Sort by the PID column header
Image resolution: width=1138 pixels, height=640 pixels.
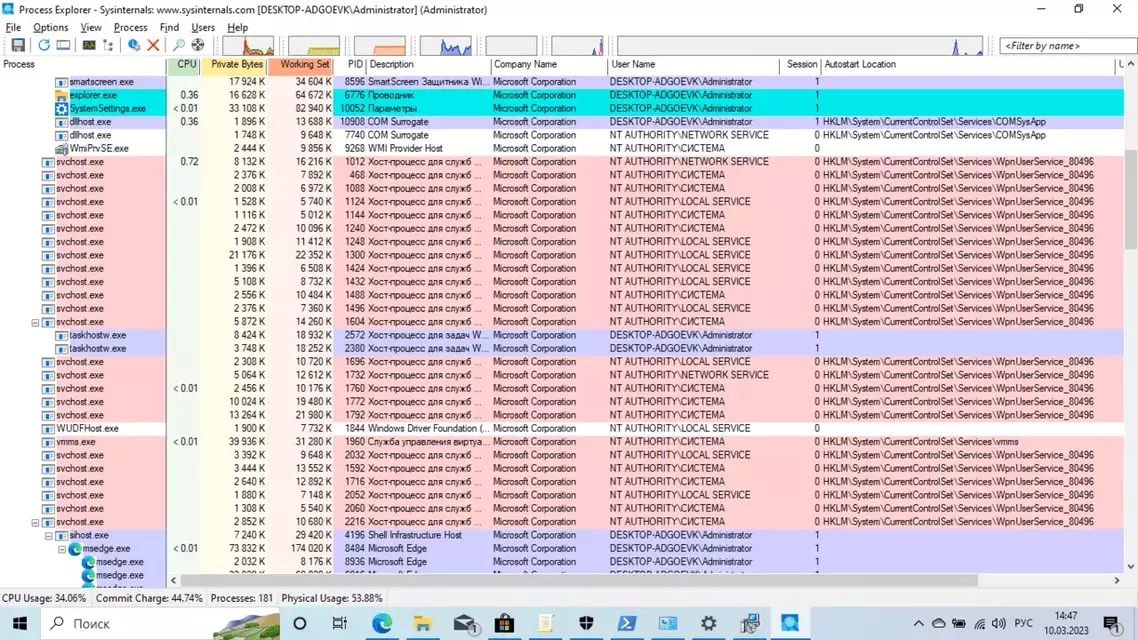pyautogui.click(x=351, y=65)
